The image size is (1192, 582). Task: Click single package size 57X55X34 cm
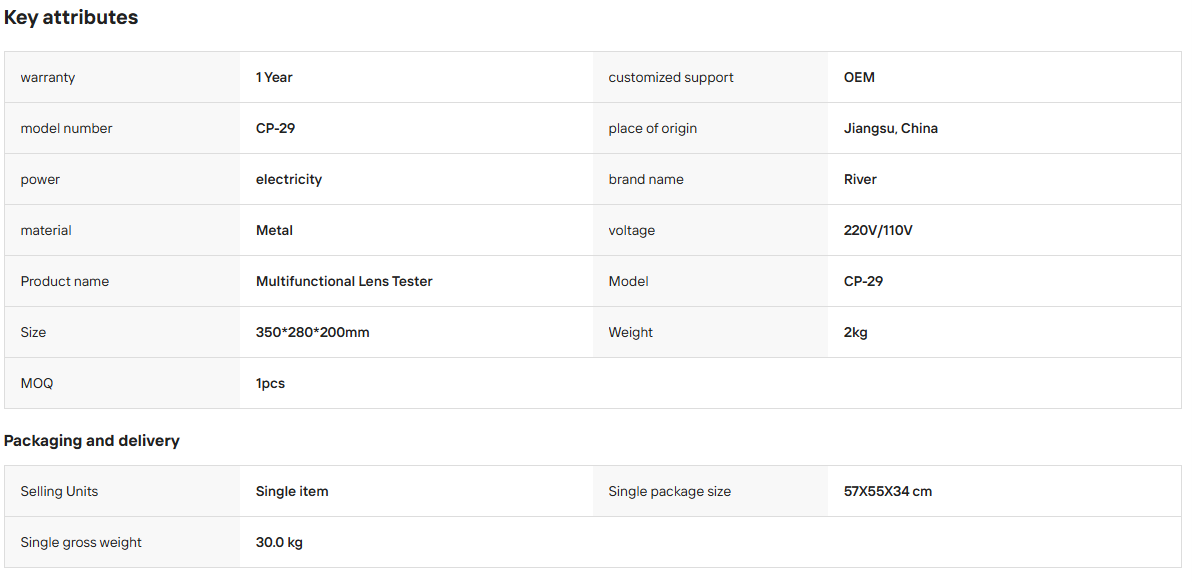point(887,492)
